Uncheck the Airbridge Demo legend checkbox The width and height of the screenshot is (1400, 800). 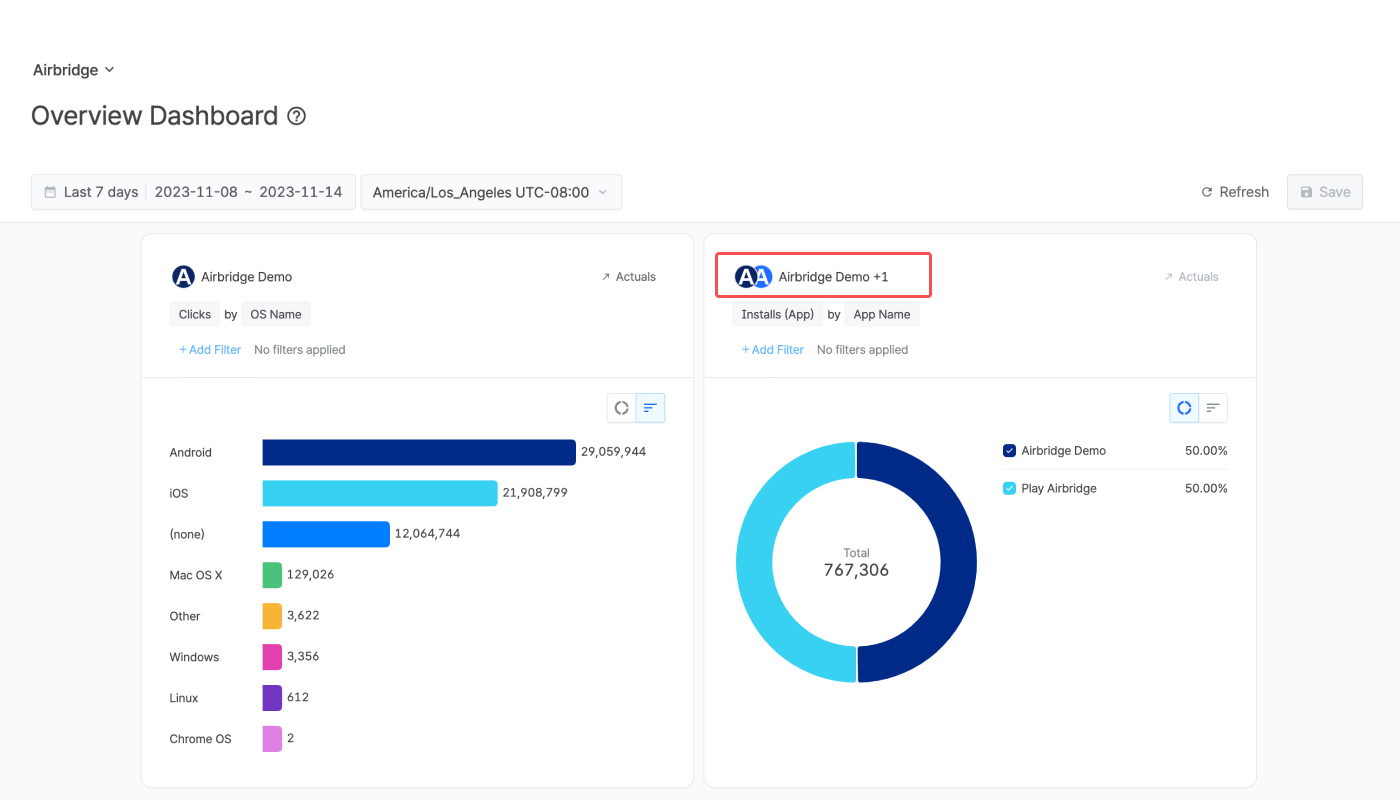(x=1009, y=451)
